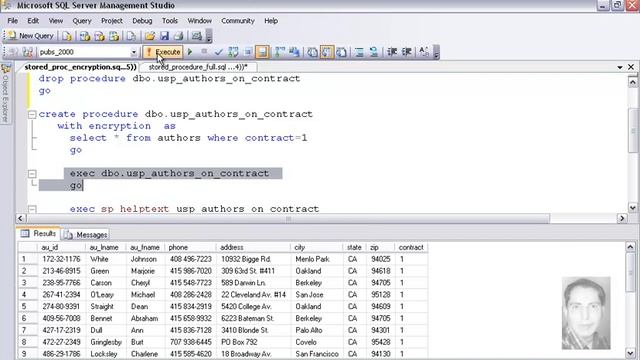Open Query Options dialog icon

click(248, 52)
